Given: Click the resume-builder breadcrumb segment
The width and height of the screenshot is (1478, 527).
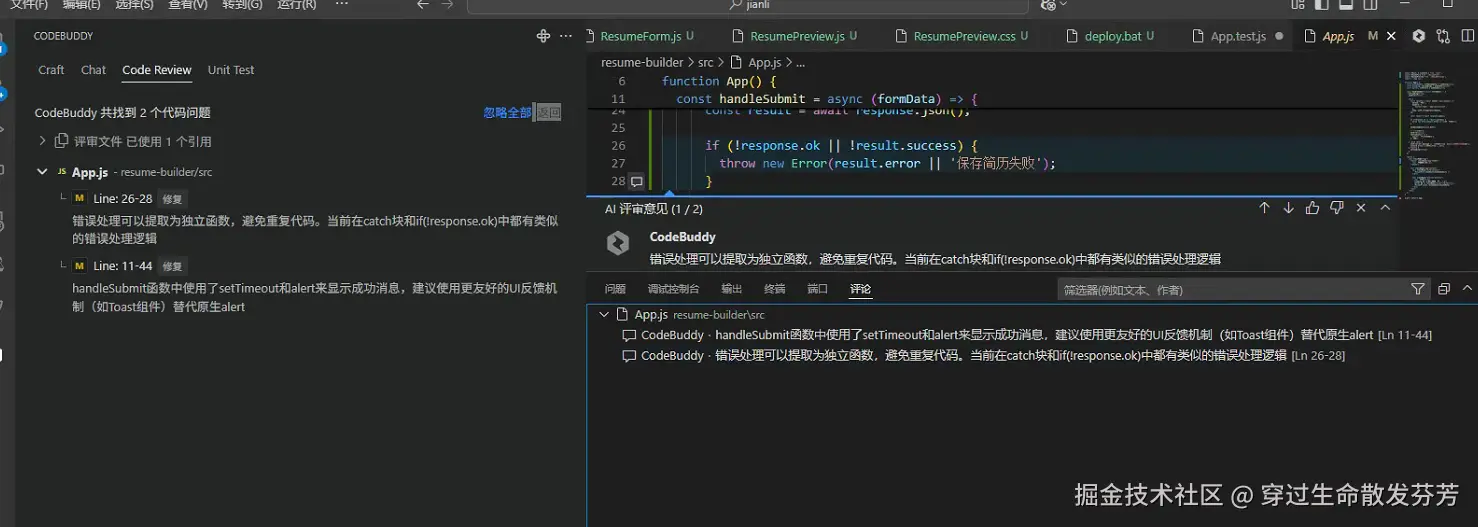Looking at the screenshot, I should [642, 62].
